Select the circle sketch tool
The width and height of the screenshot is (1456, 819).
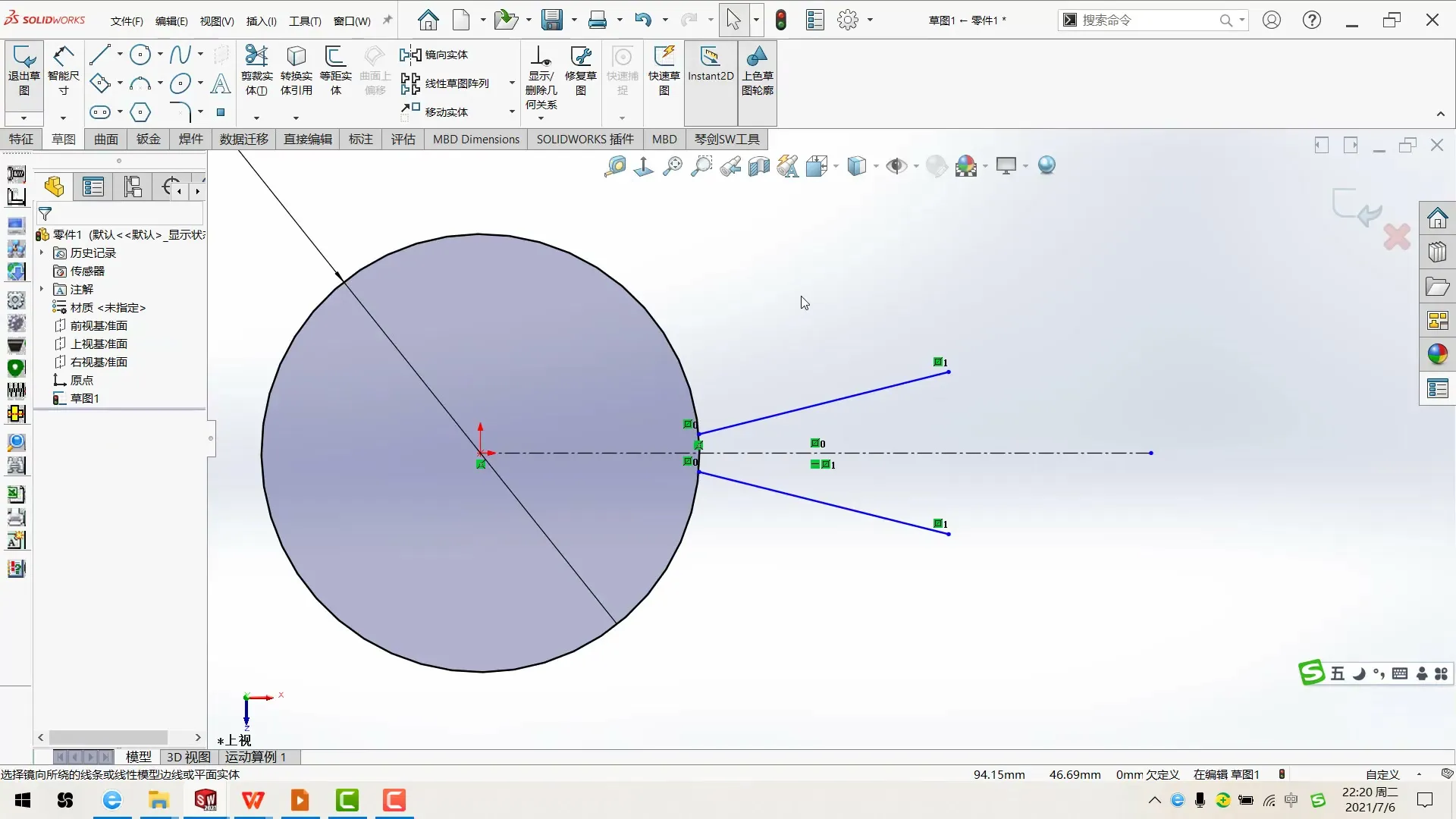point(140,54)
